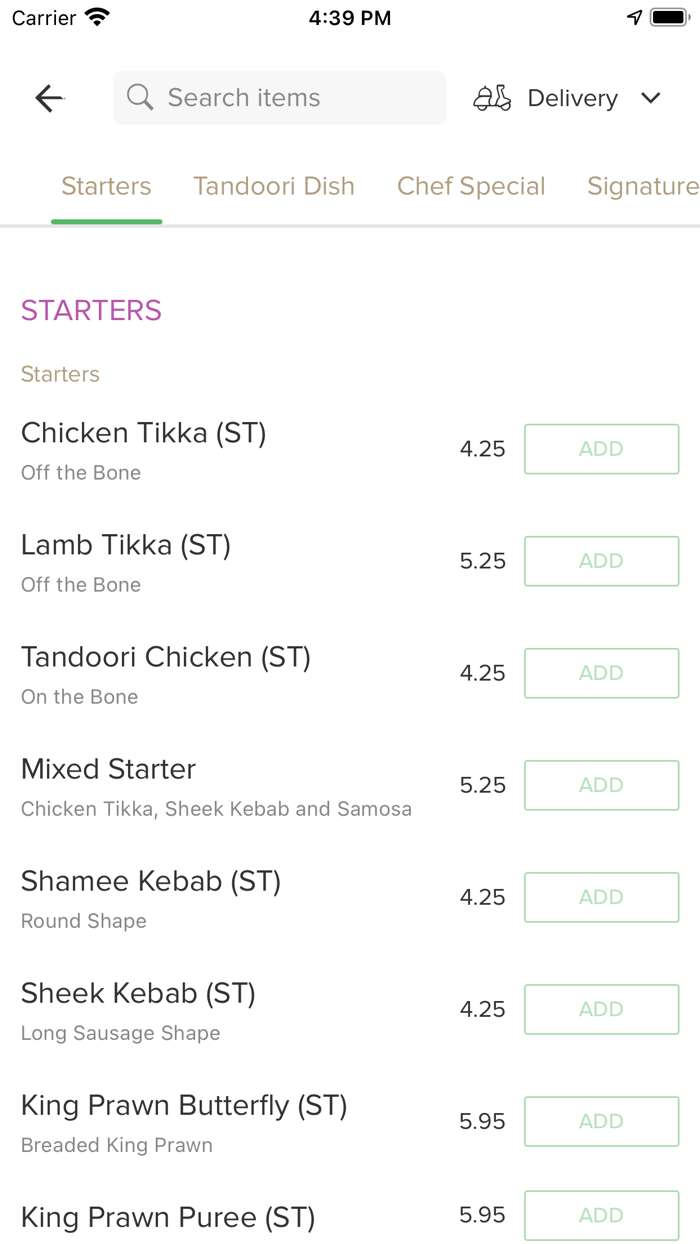The width and height of the screenshot is (700, 1244).
Task: Open the Chef Special tab
Action: 471,186
